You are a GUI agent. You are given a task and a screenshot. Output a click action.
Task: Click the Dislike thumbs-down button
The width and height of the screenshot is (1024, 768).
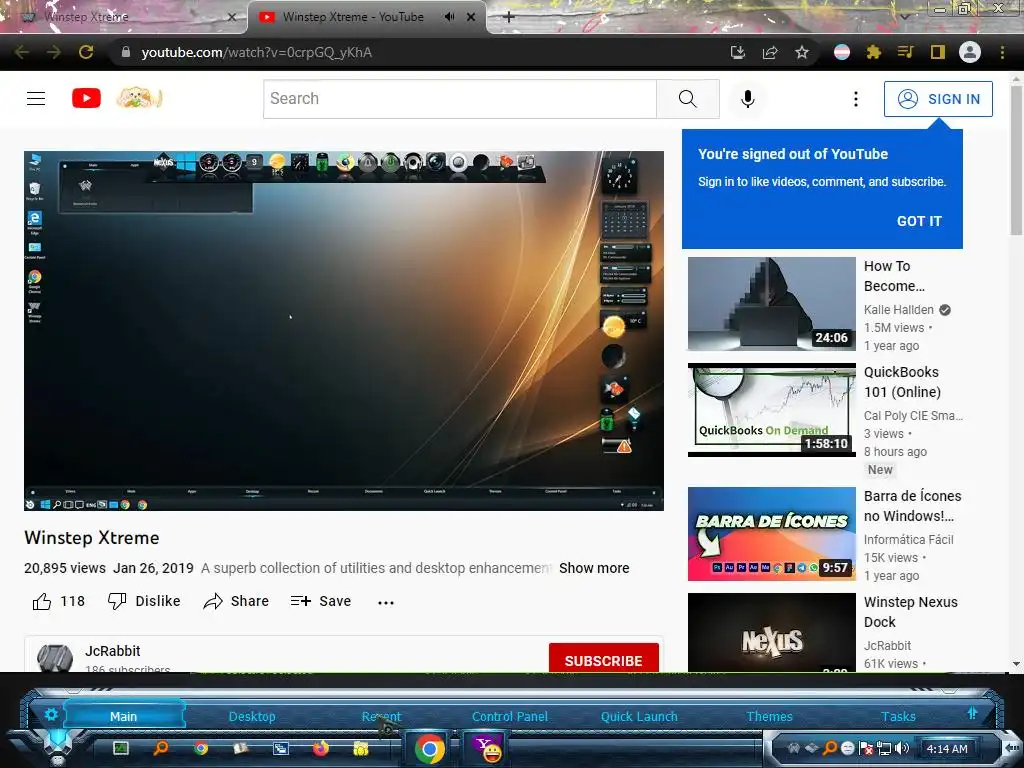coord(144,601)
